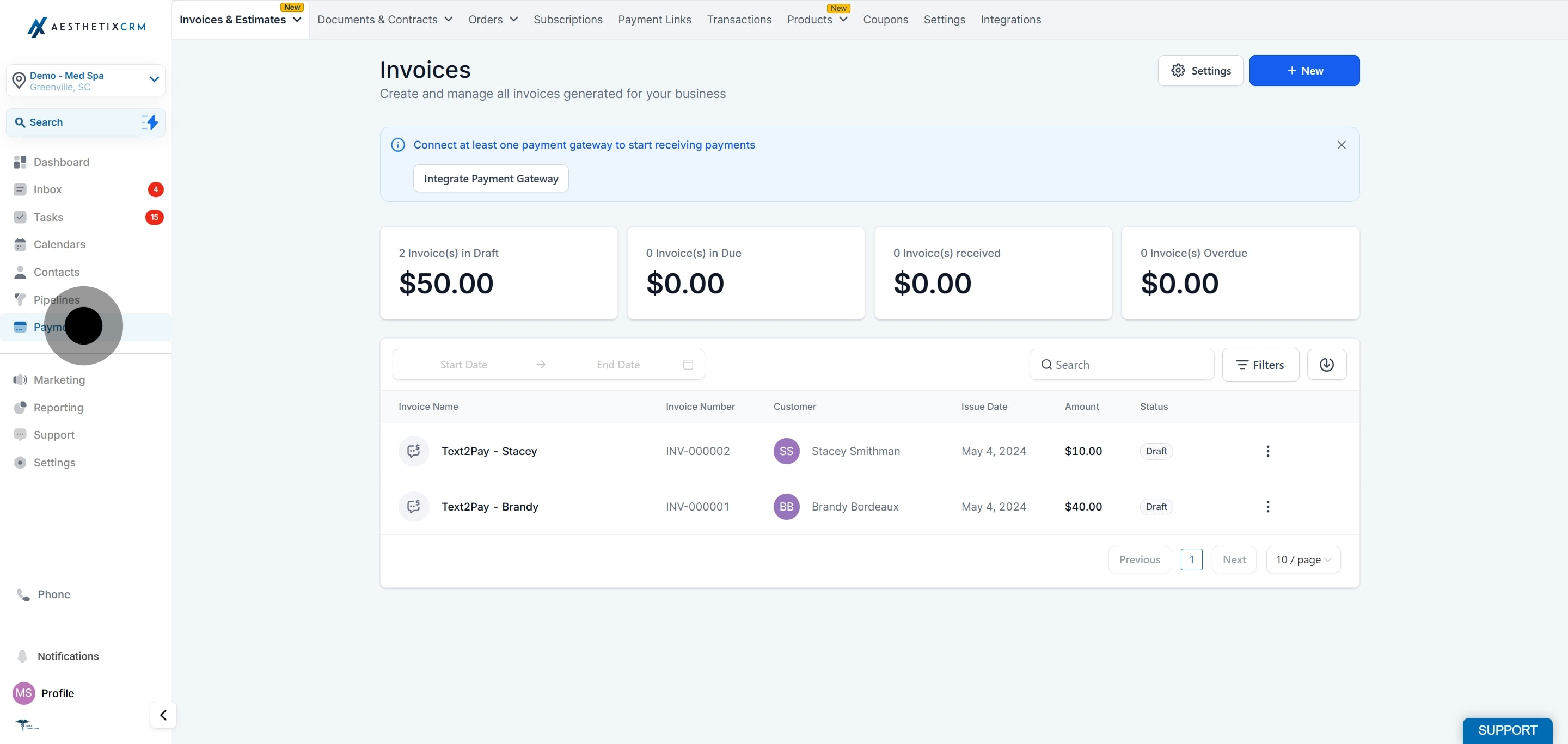Image resolution: width=1568 pixels, height=744 pixels.
Task: Click customer Brandy Bordeaux
Action: coord(855,507)
